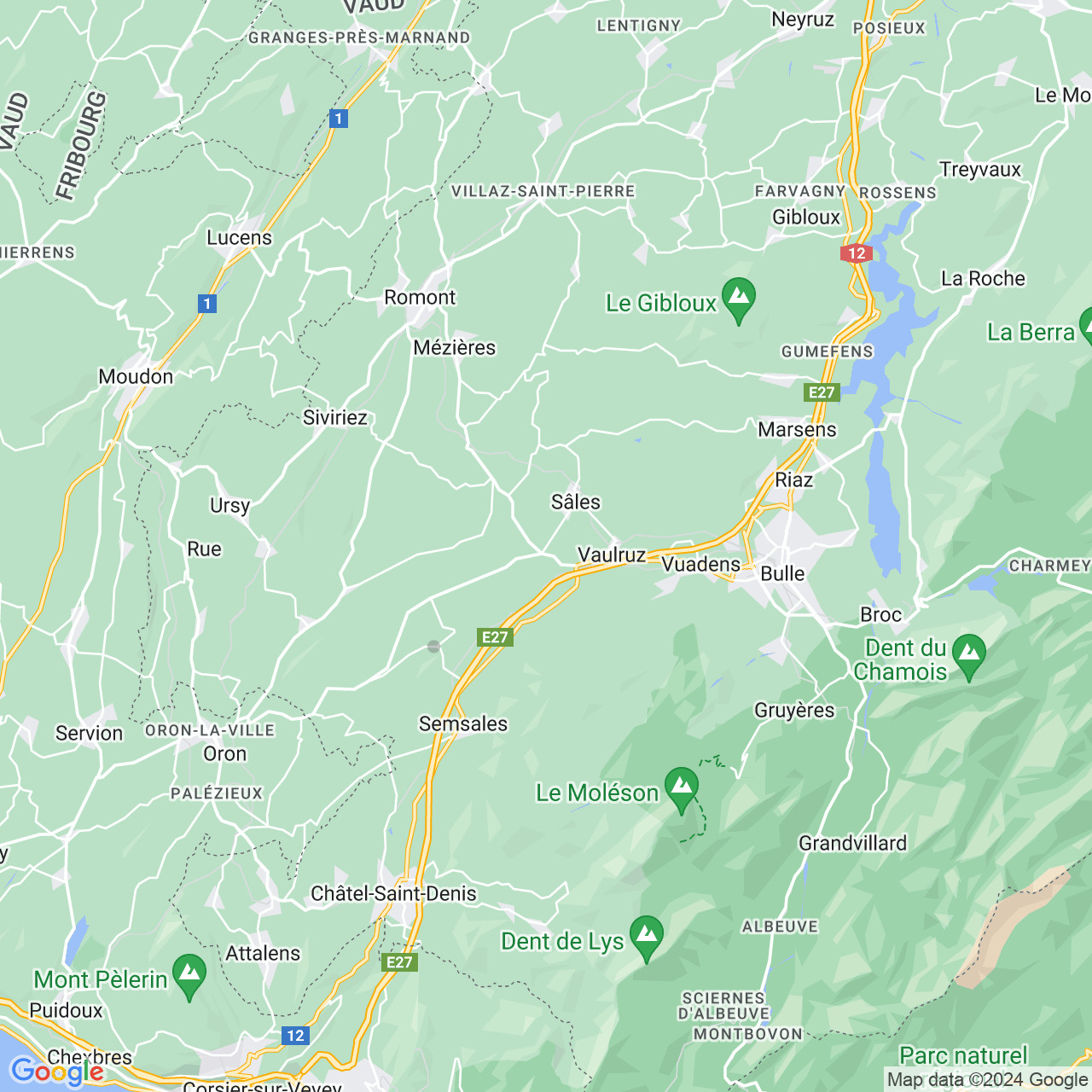Select the Le Moléson peak marker
Viewport: 1092px width, 1092px height.
682,790
